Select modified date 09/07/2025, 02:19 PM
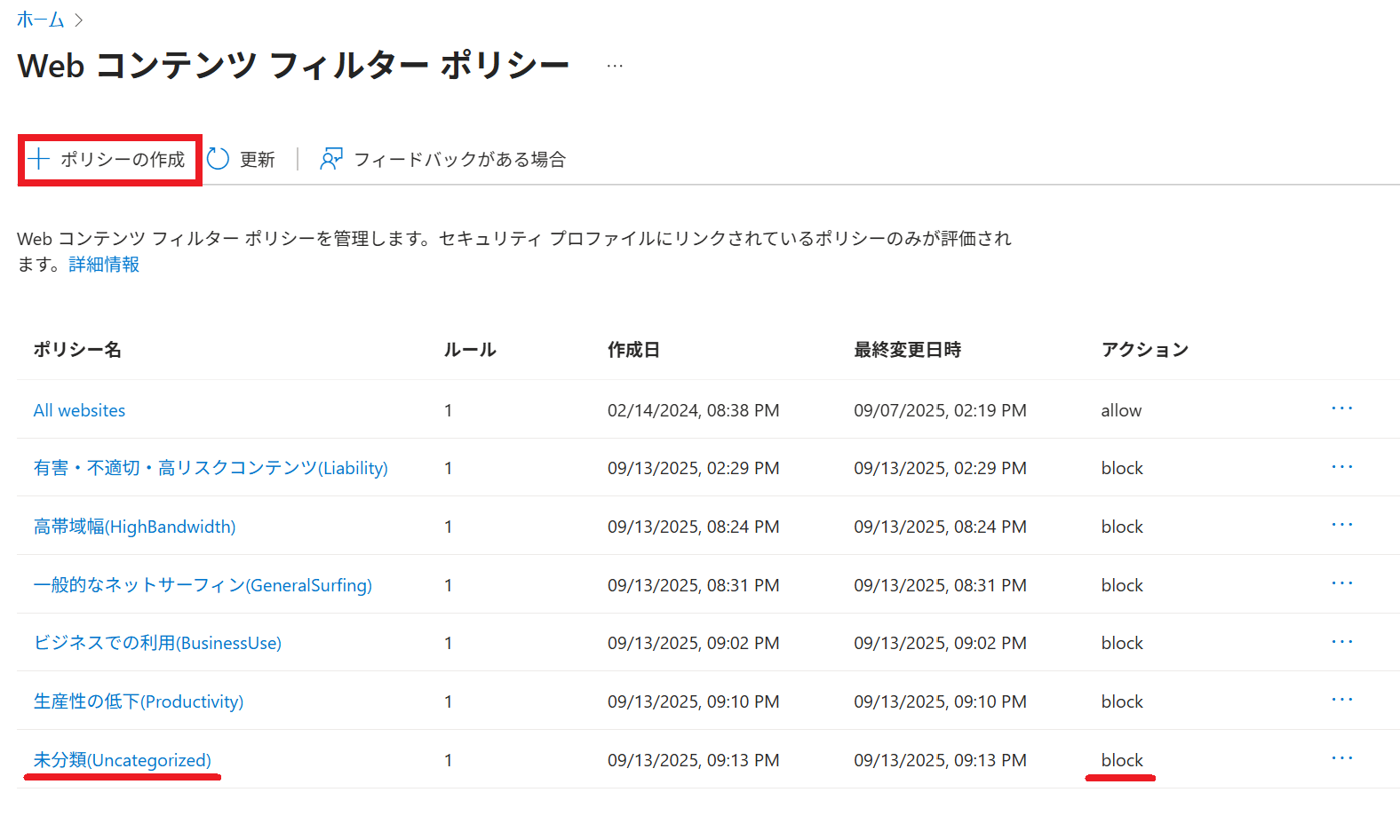The width and height of the screenshot is (1400, 840). pos(940,410)
